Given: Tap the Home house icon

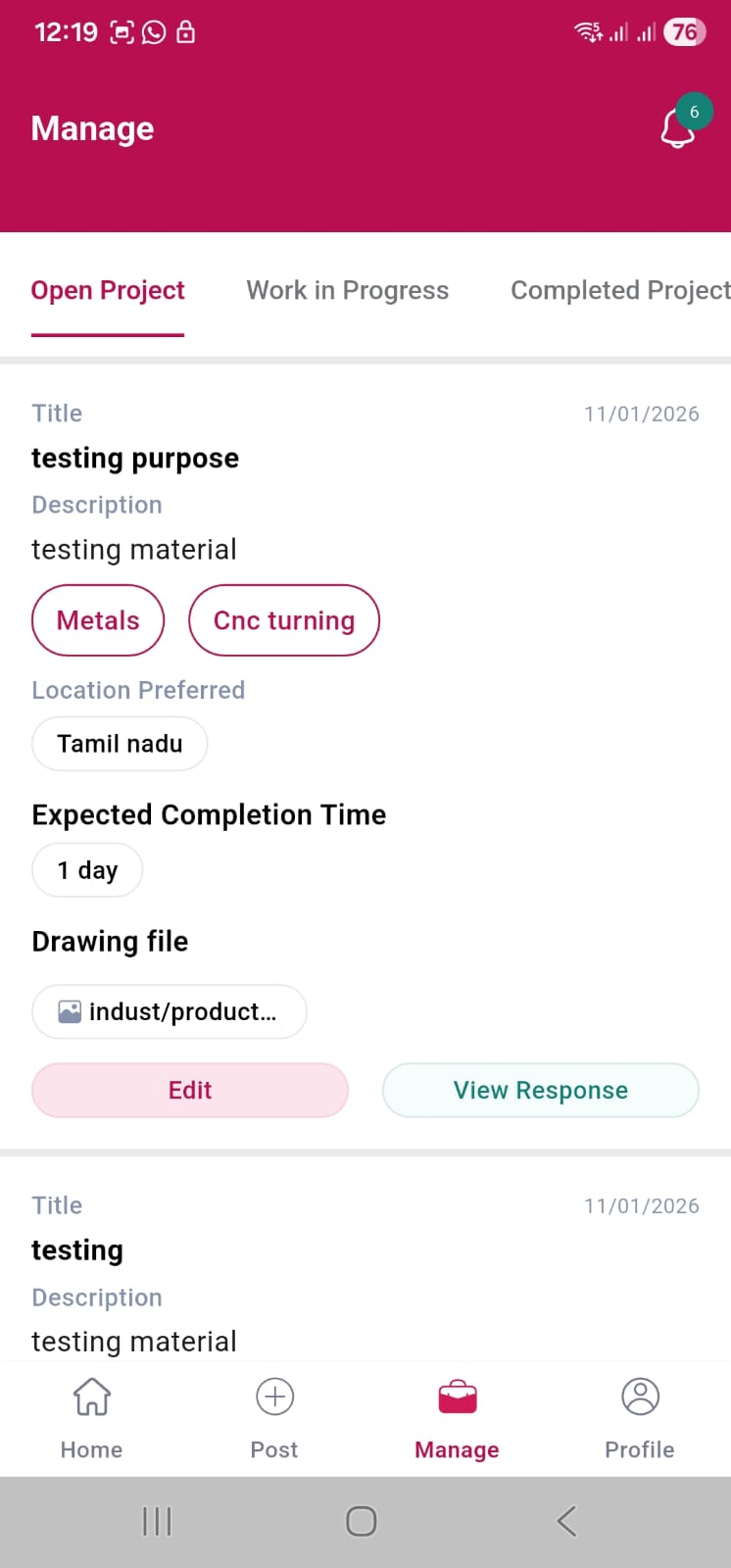Looking at the screenshot, I should click(x=92, y=1396).
